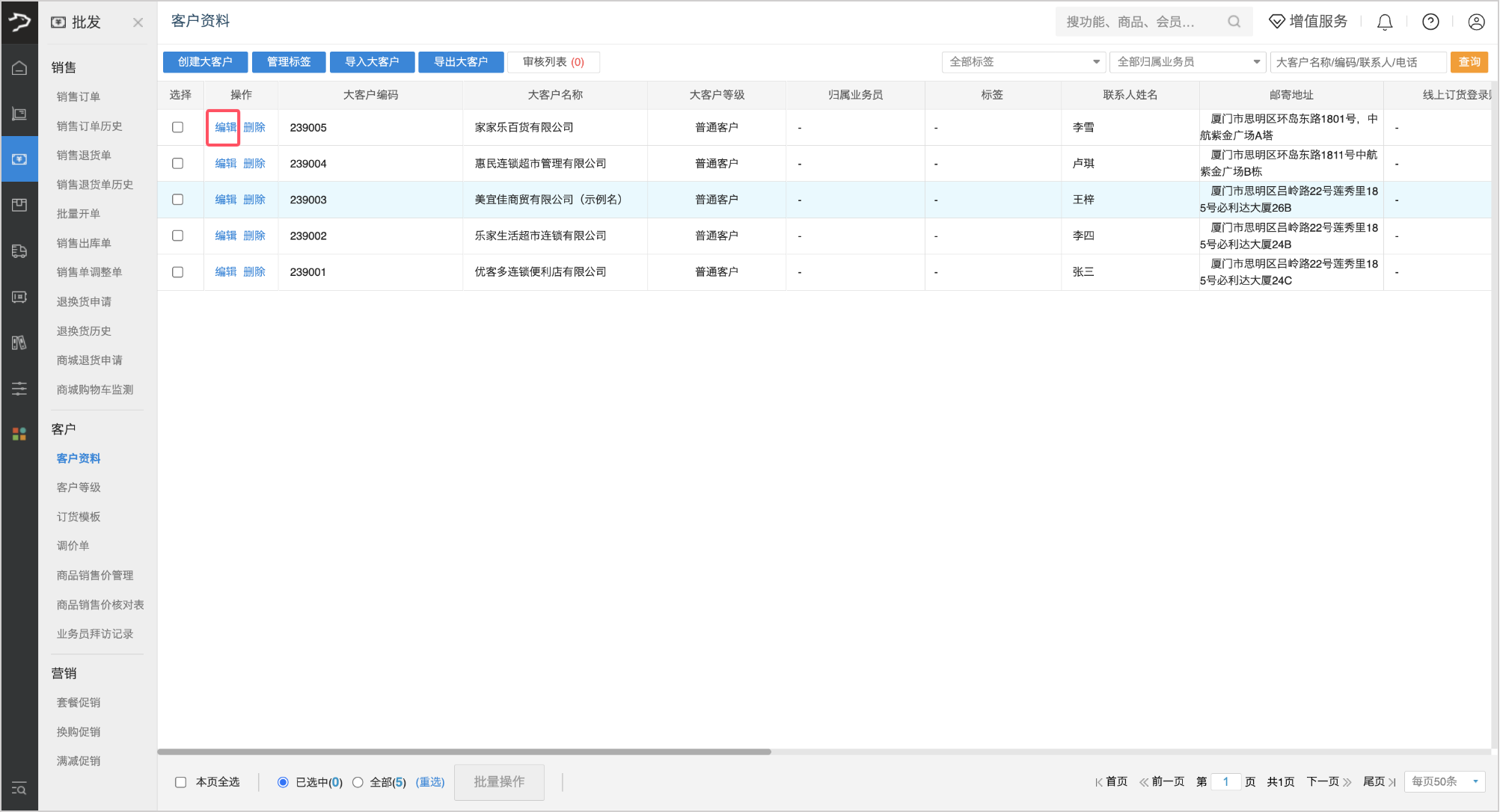Click the 创建大客户 button

pyautogui.click(x=205, y=62)
